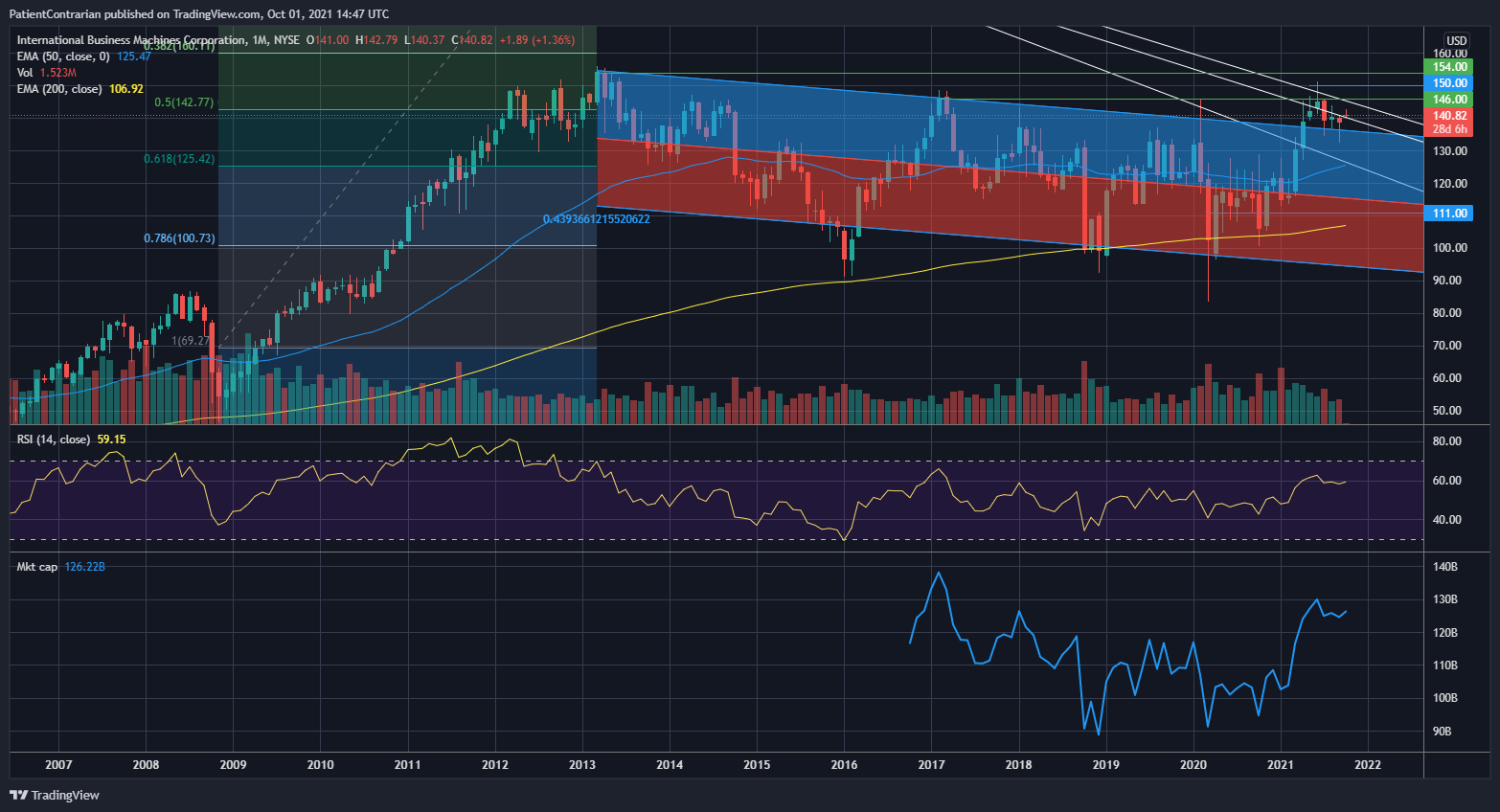Click the green 154.00 price label
Viewport: 1500px width, 812px height.
pos(1448,66)
